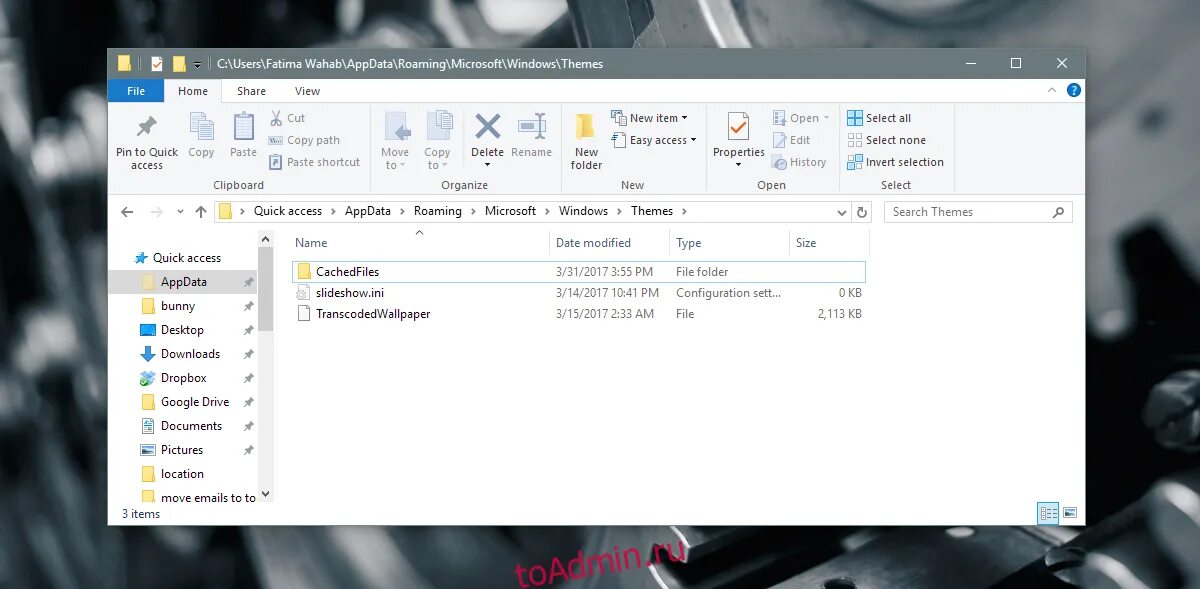The image size is (1200, 589).
Task: Click Select all in ribbon
Action: 879,118
